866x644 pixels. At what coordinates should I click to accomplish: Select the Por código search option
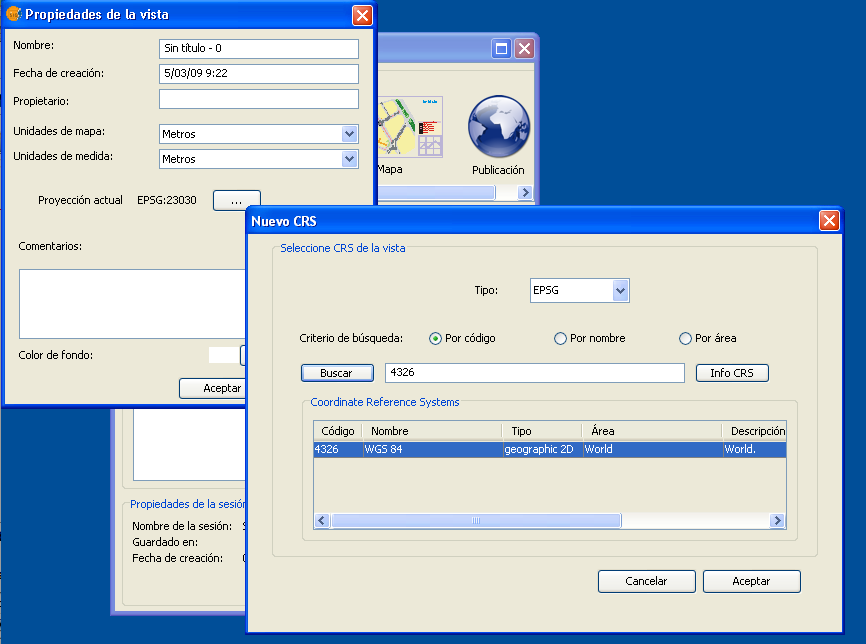click(x=436, y=339)
